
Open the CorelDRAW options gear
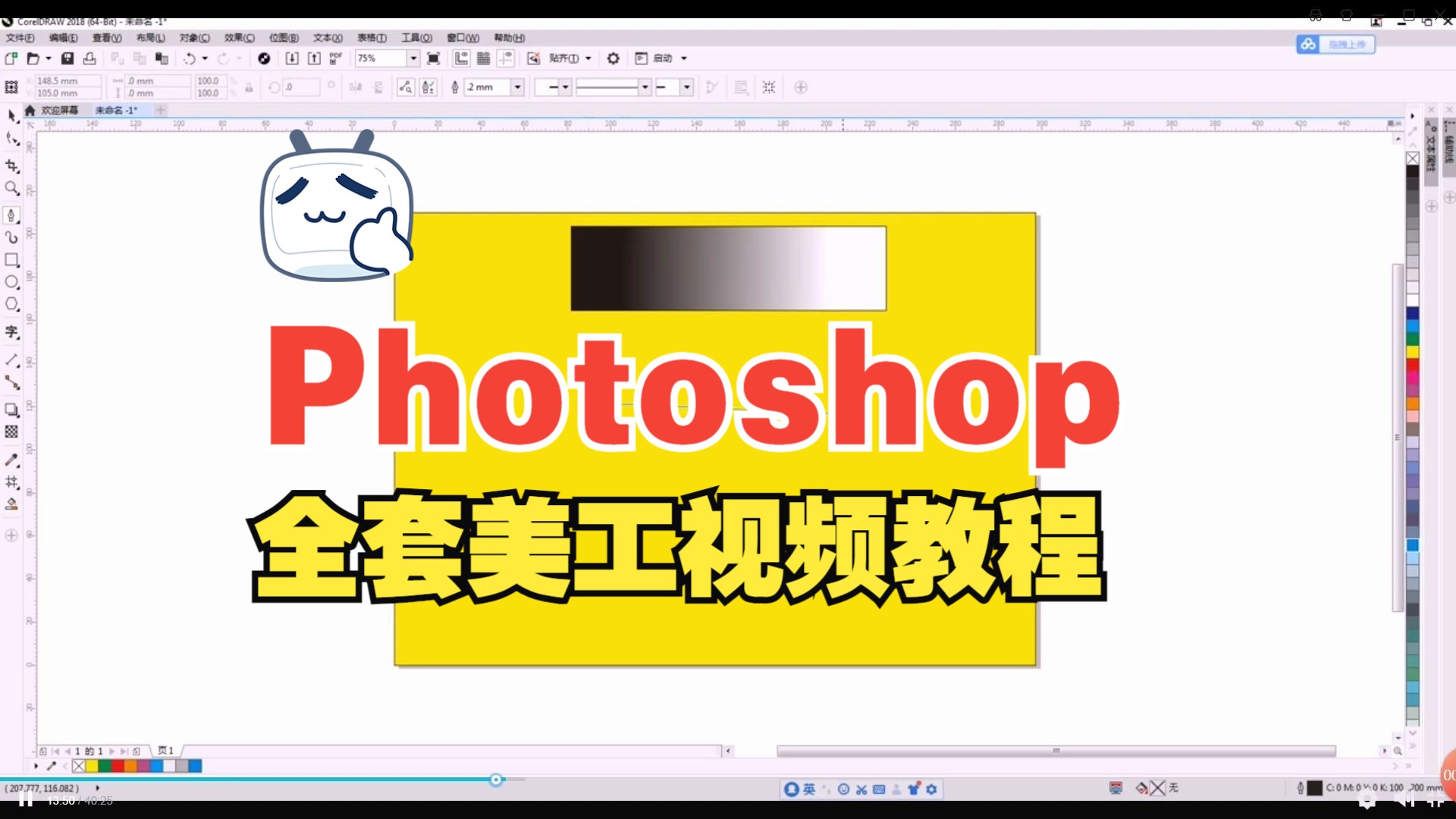click(613, 58)
